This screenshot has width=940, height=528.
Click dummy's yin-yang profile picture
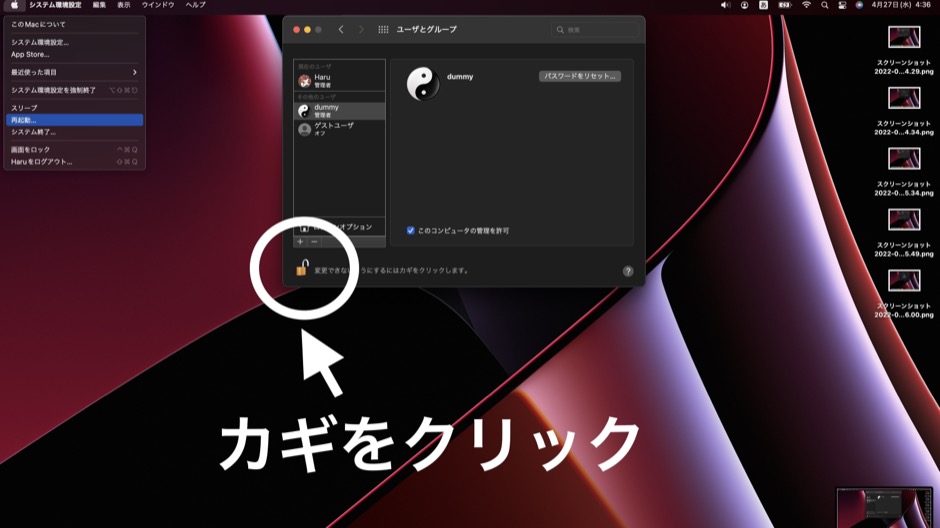click(423, 84)
